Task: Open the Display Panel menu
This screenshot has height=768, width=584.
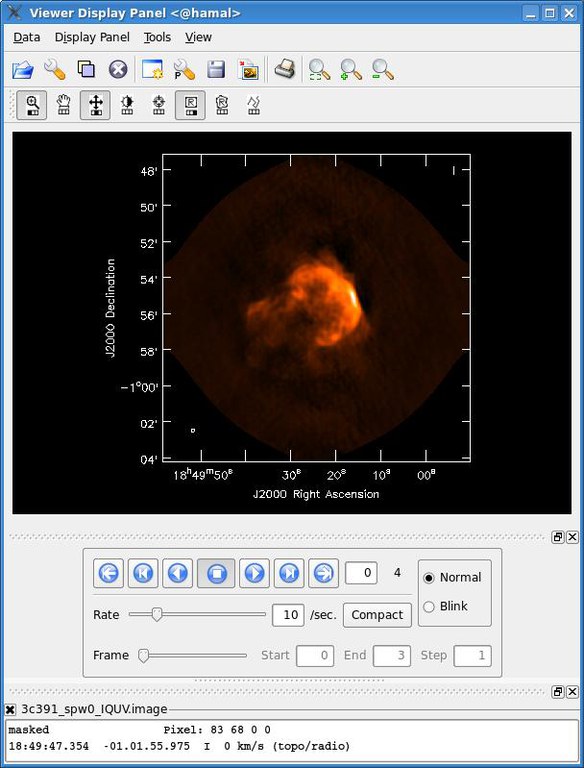Action: 92,37
